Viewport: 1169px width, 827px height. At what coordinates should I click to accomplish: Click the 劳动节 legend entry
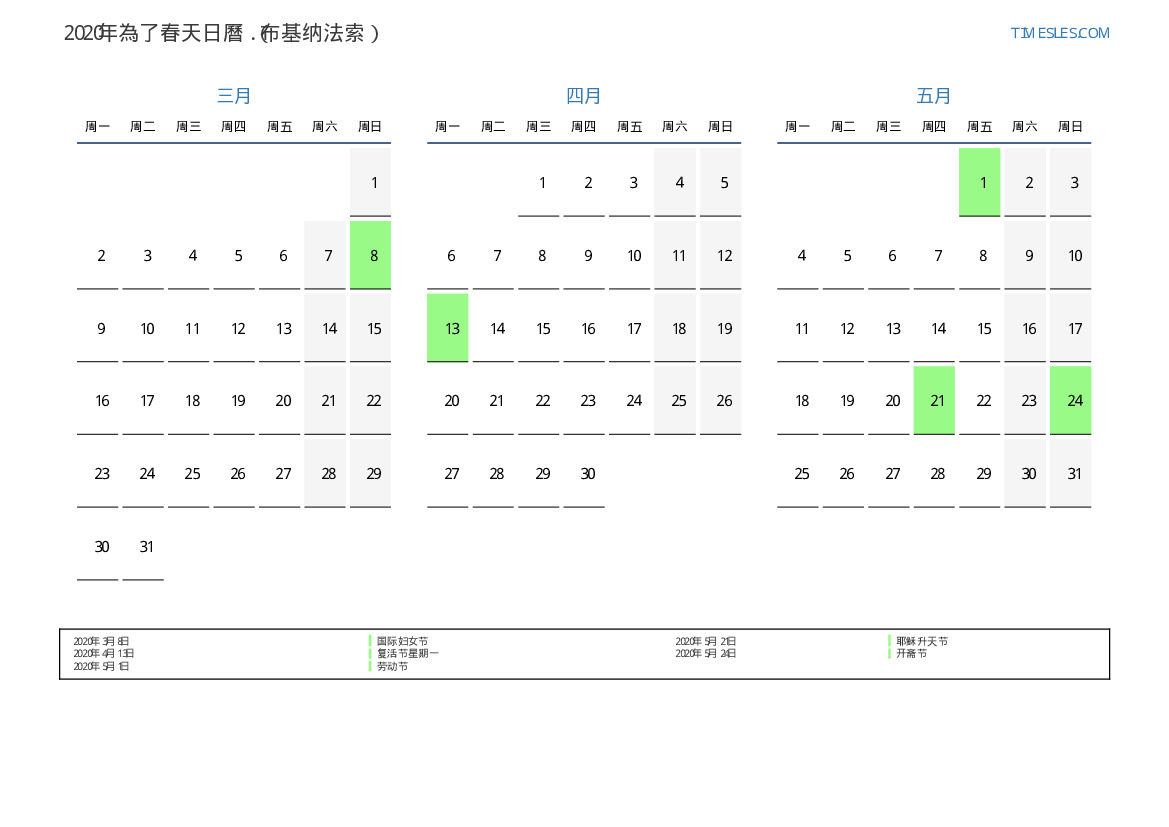click(x=392, y=666)
